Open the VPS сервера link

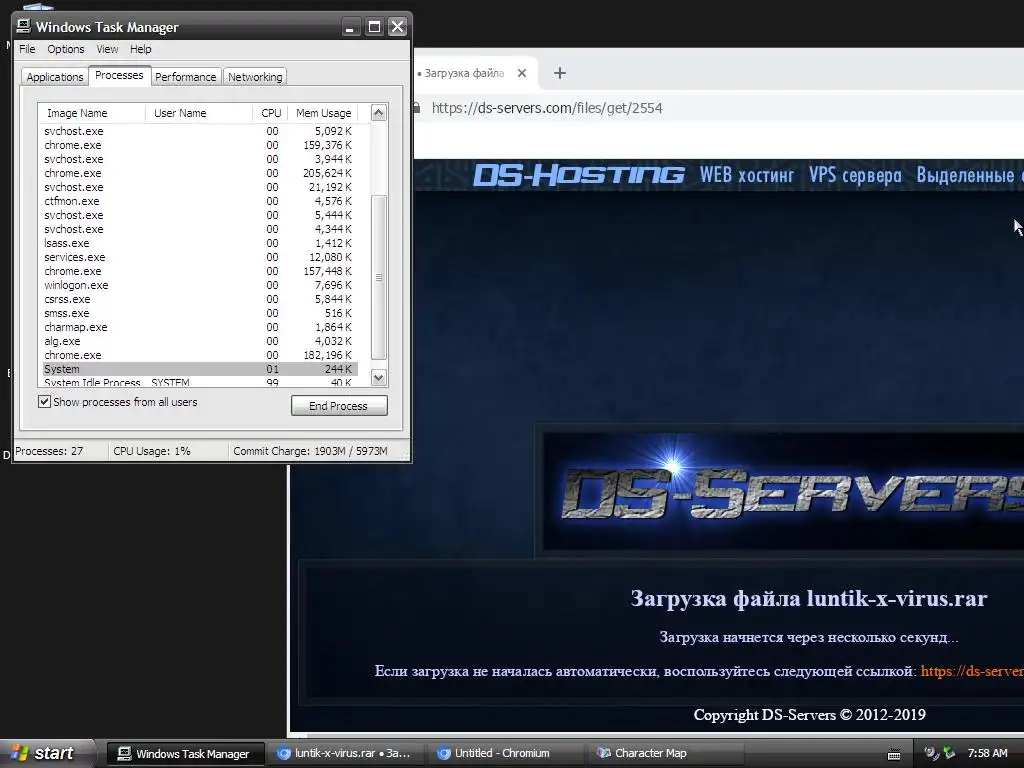(x=855, y=175)
